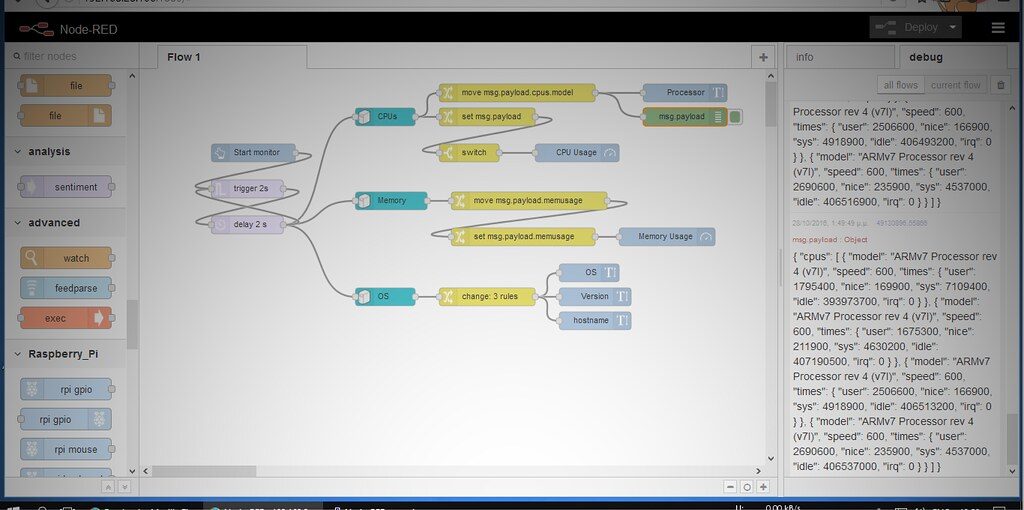Viewport: 1024px width, 510px height.
Task: Open the Deploy dropdown arrow
Action: (954, 28)
